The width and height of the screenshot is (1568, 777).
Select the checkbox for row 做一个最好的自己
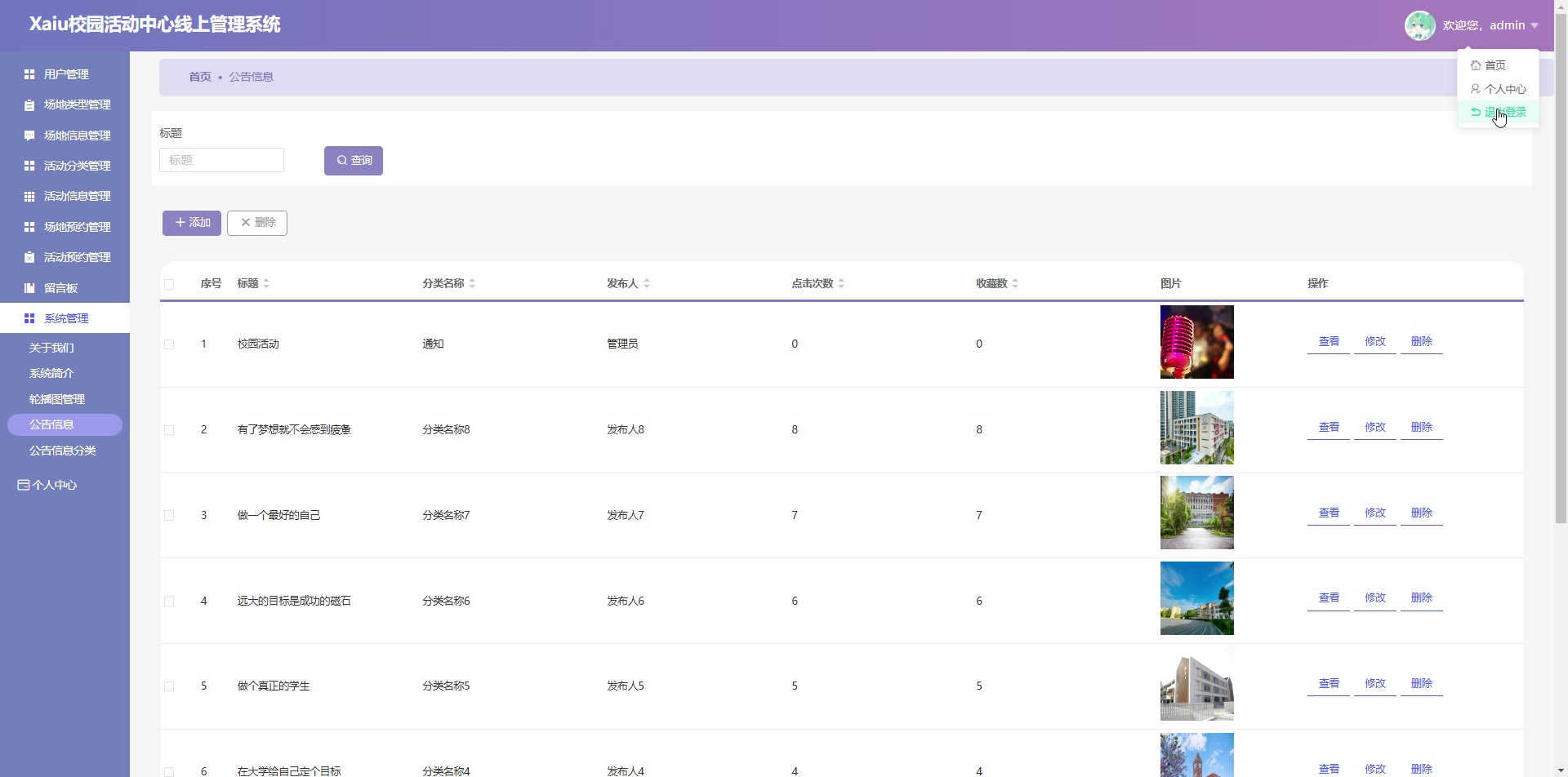click(169, 516)
